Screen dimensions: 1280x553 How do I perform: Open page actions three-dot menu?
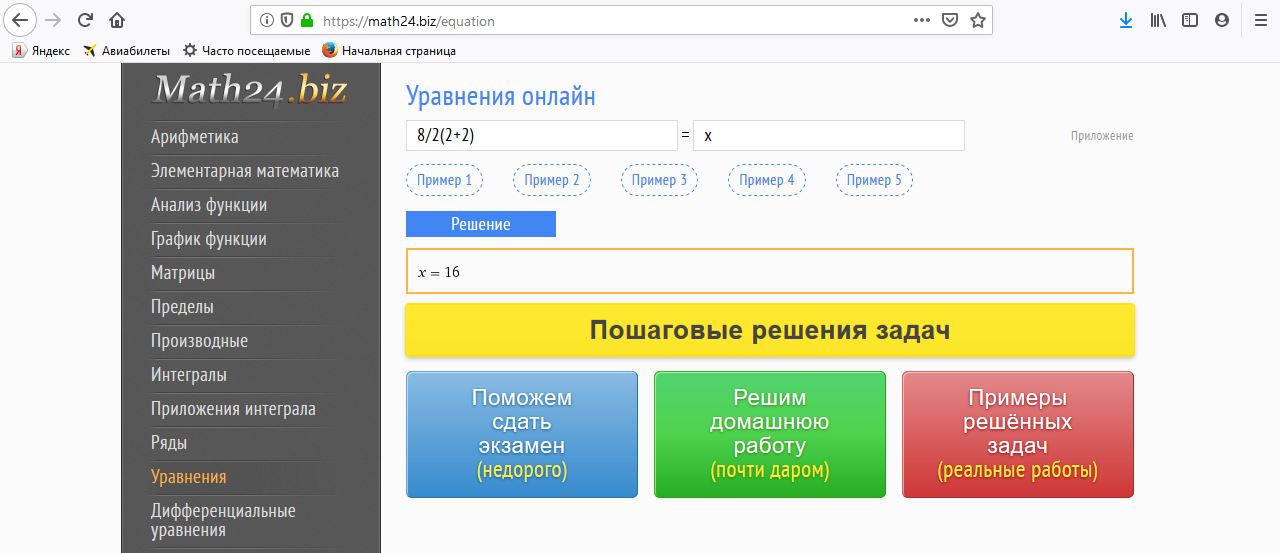point(922,20)
